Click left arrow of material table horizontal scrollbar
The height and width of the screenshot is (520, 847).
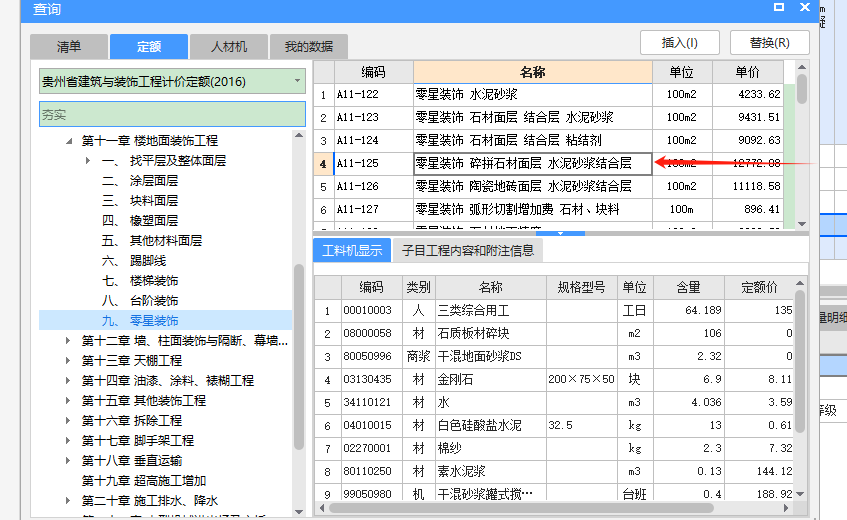[322, 508]
